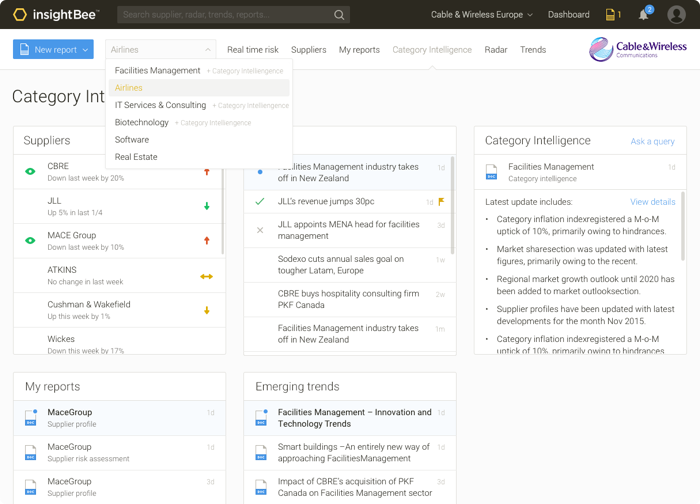Select Airlines option in dropdown list
The height and width of the screenshot is (504, 700).
(199, 88)
